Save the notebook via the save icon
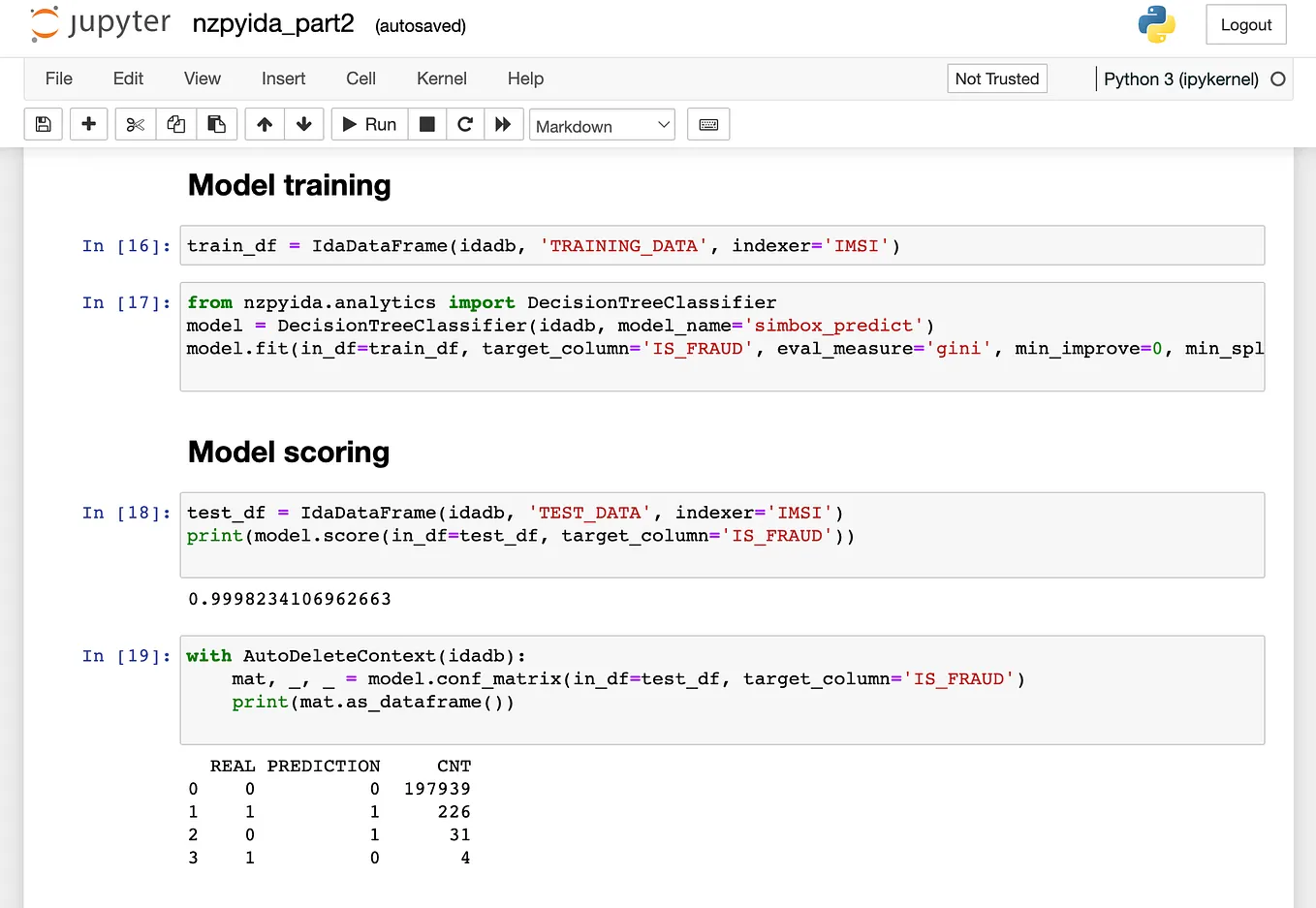The height and width of the screenshot is (908, 1316). (43, 124)
